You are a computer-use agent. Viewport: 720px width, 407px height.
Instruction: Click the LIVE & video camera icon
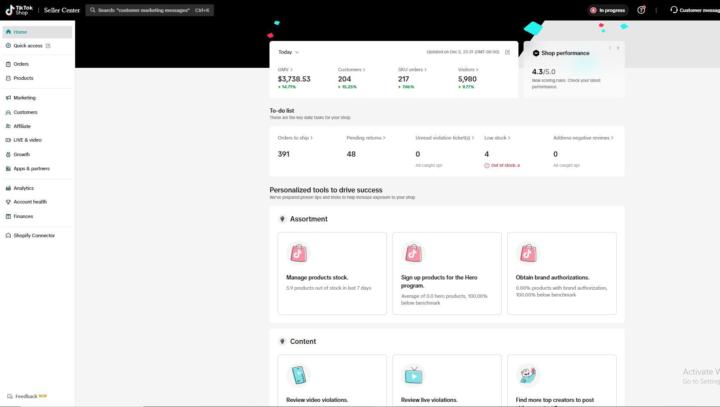click(8, 140)
